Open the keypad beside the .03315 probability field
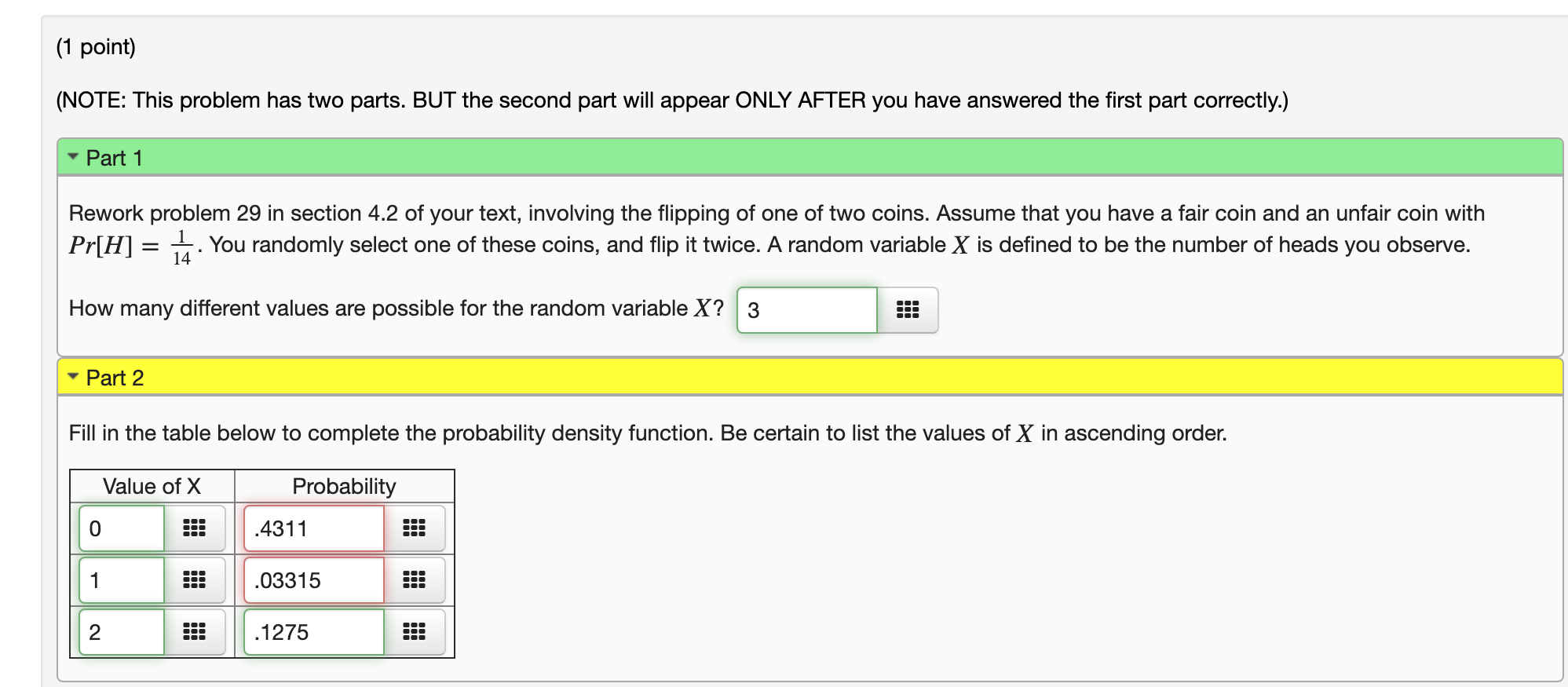This screenshot has height=687, width=1568. point(414,579)
